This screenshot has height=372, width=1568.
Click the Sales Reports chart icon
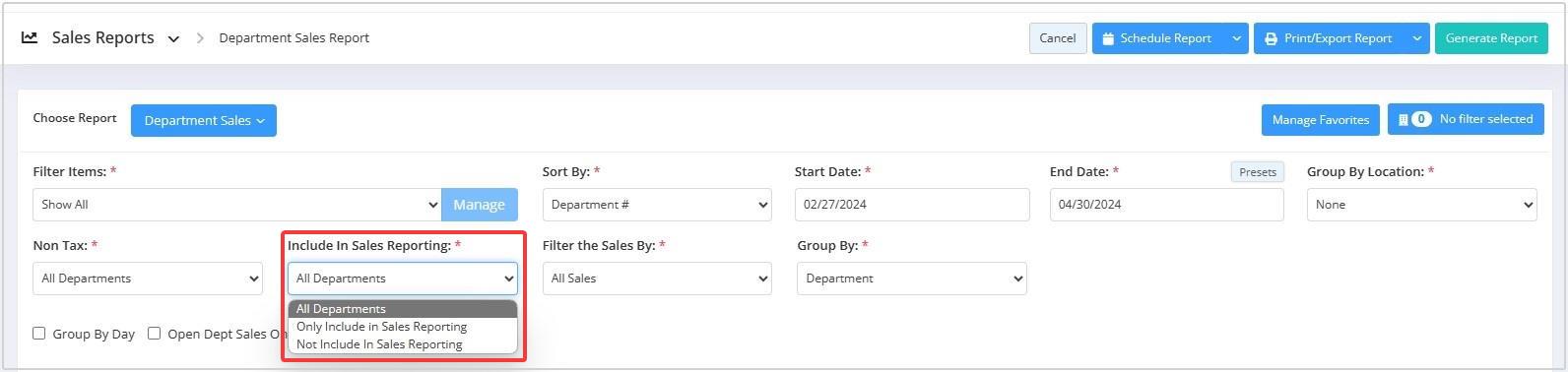[x=30, y=37]
